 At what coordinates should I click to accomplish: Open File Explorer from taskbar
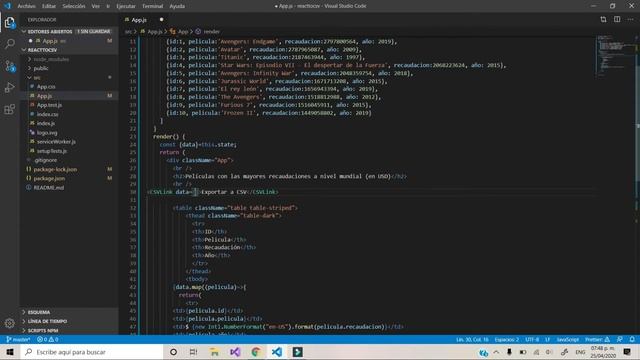(x=215, y=352)
